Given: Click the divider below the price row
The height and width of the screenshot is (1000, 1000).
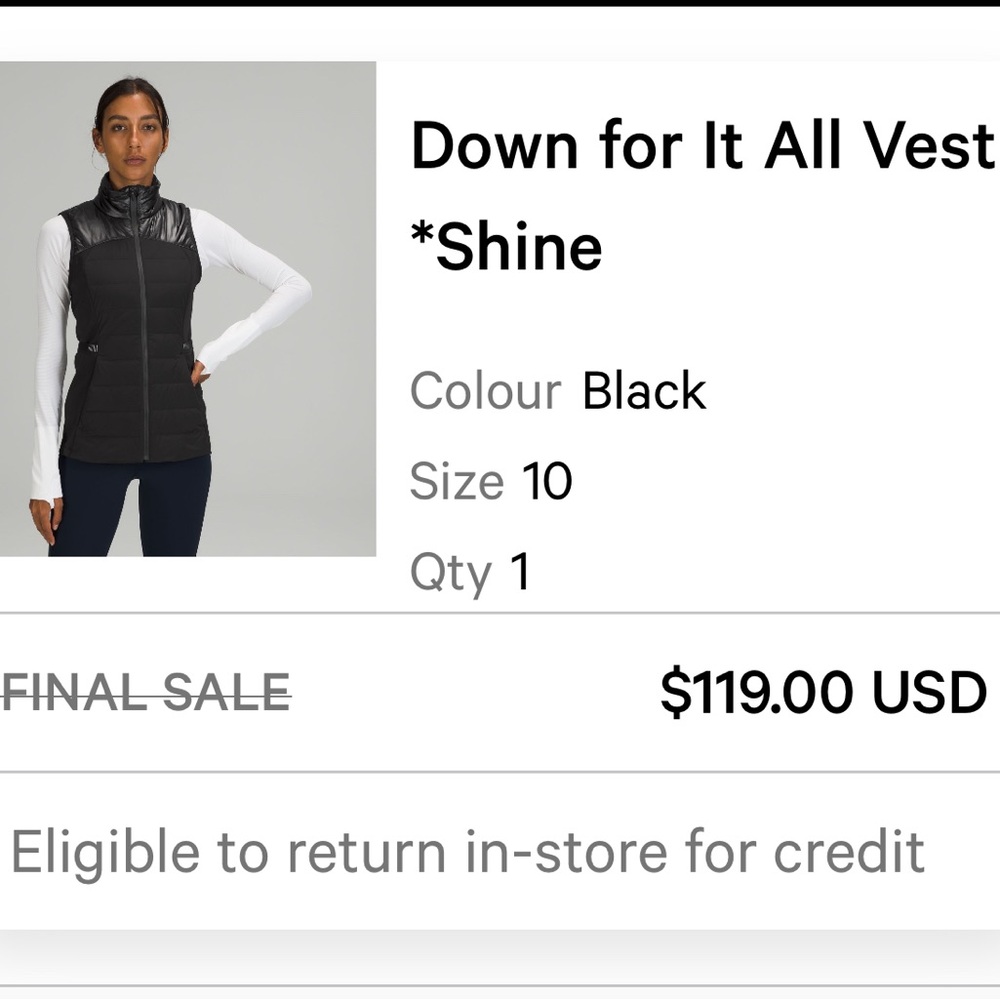Looking at the screenshot, I should click(500, 770).
